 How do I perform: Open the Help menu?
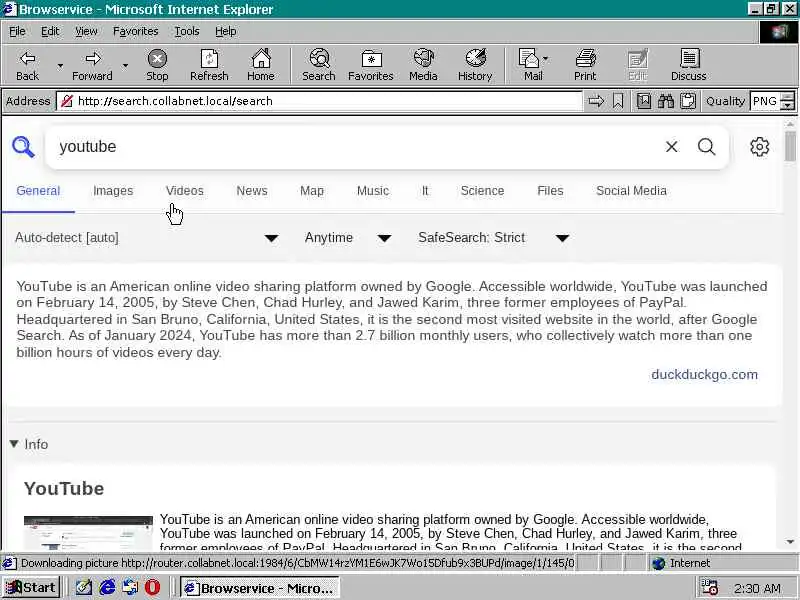pyautogui.click(x=226, y=31)
